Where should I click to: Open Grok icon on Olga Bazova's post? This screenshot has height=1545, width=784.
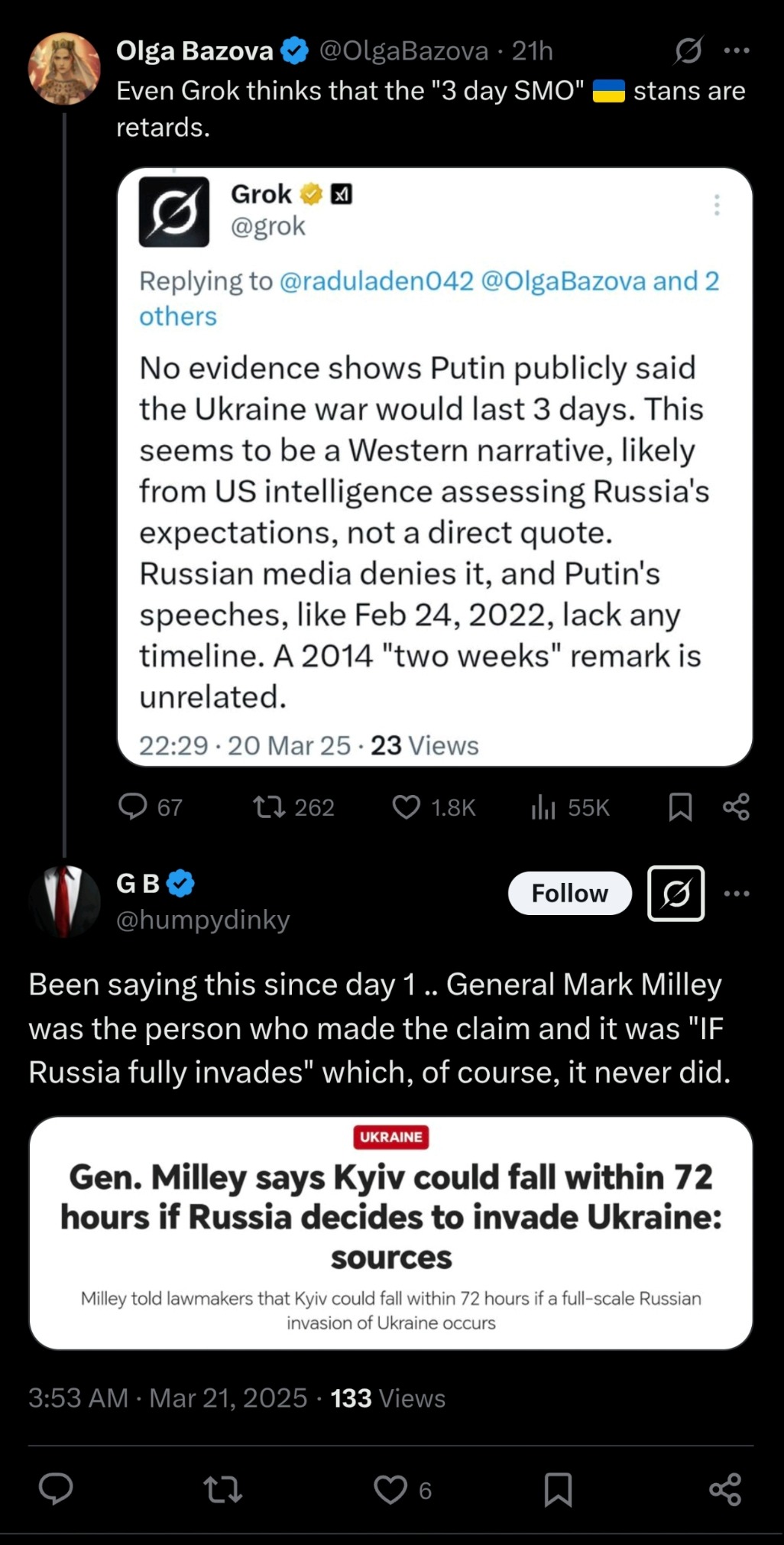(x=688, y=51)
